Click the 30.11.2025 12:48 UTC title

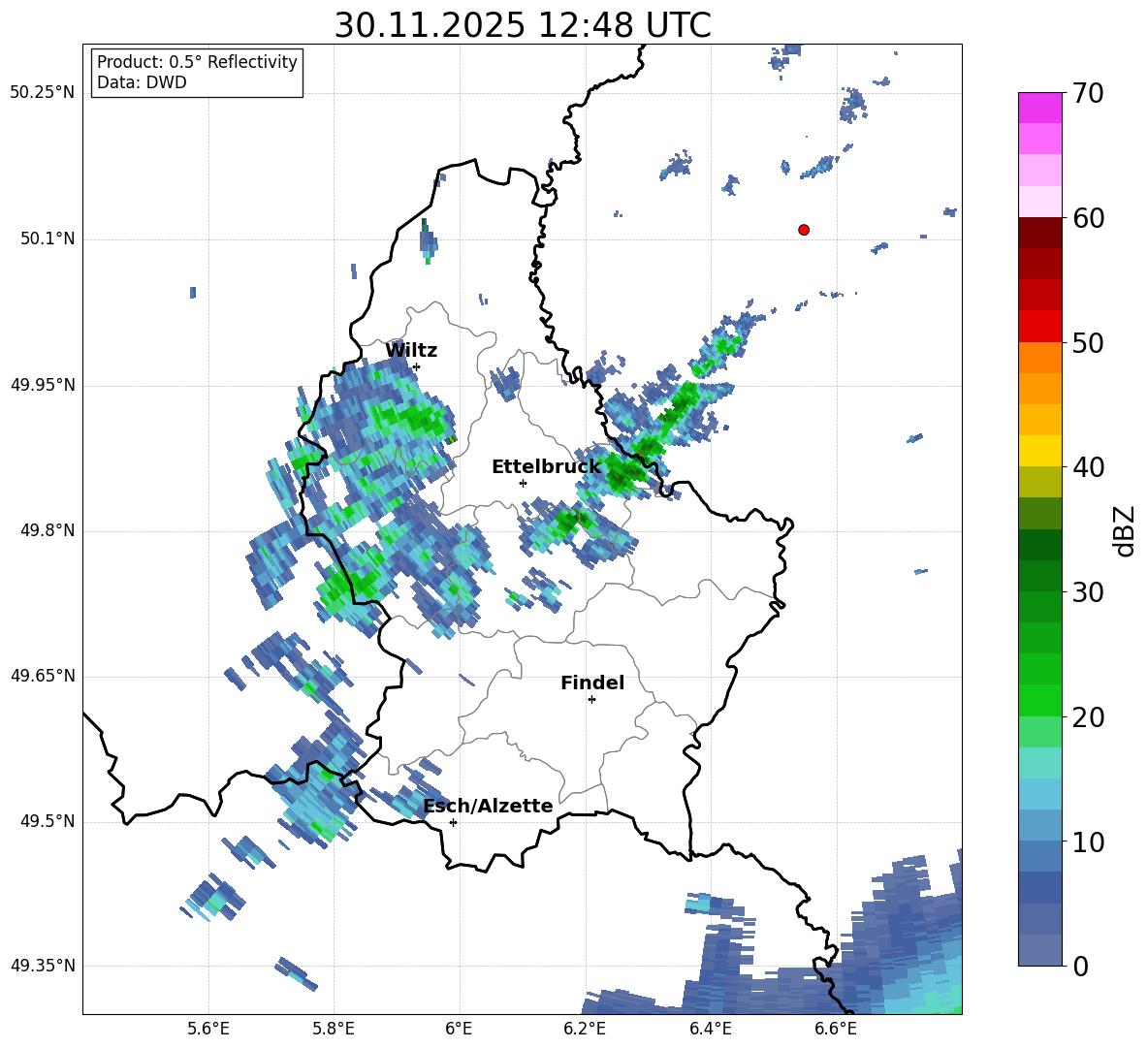click(x=523, y=25)
